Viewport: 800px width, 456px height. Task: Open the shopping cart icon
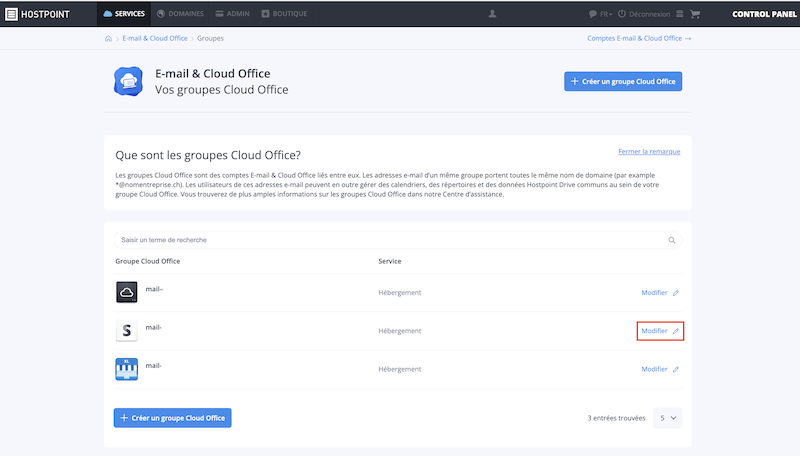(x=695, y=14)
